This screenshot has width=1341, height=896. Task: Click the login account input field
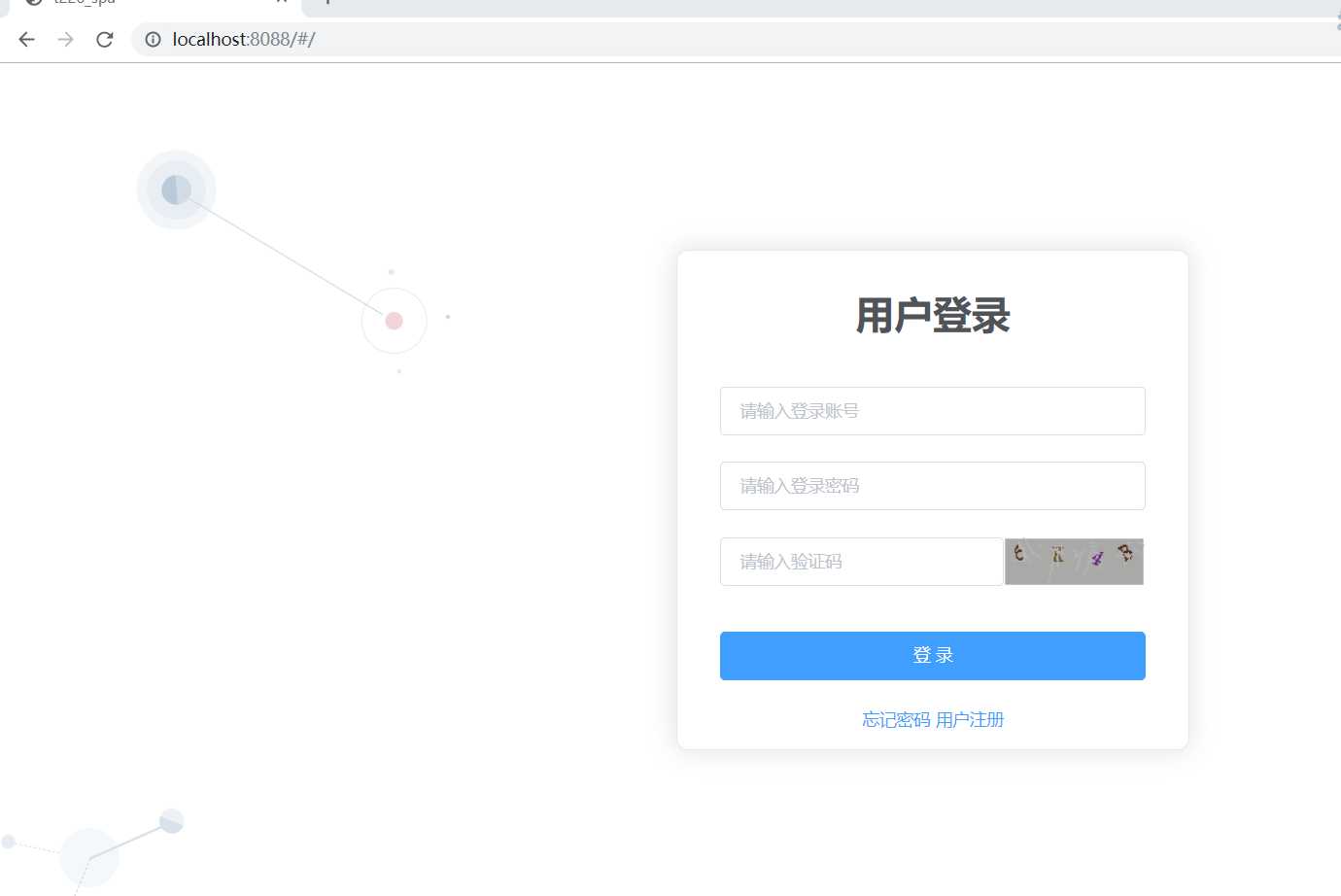pyautogui.click(x=932, y=411)
